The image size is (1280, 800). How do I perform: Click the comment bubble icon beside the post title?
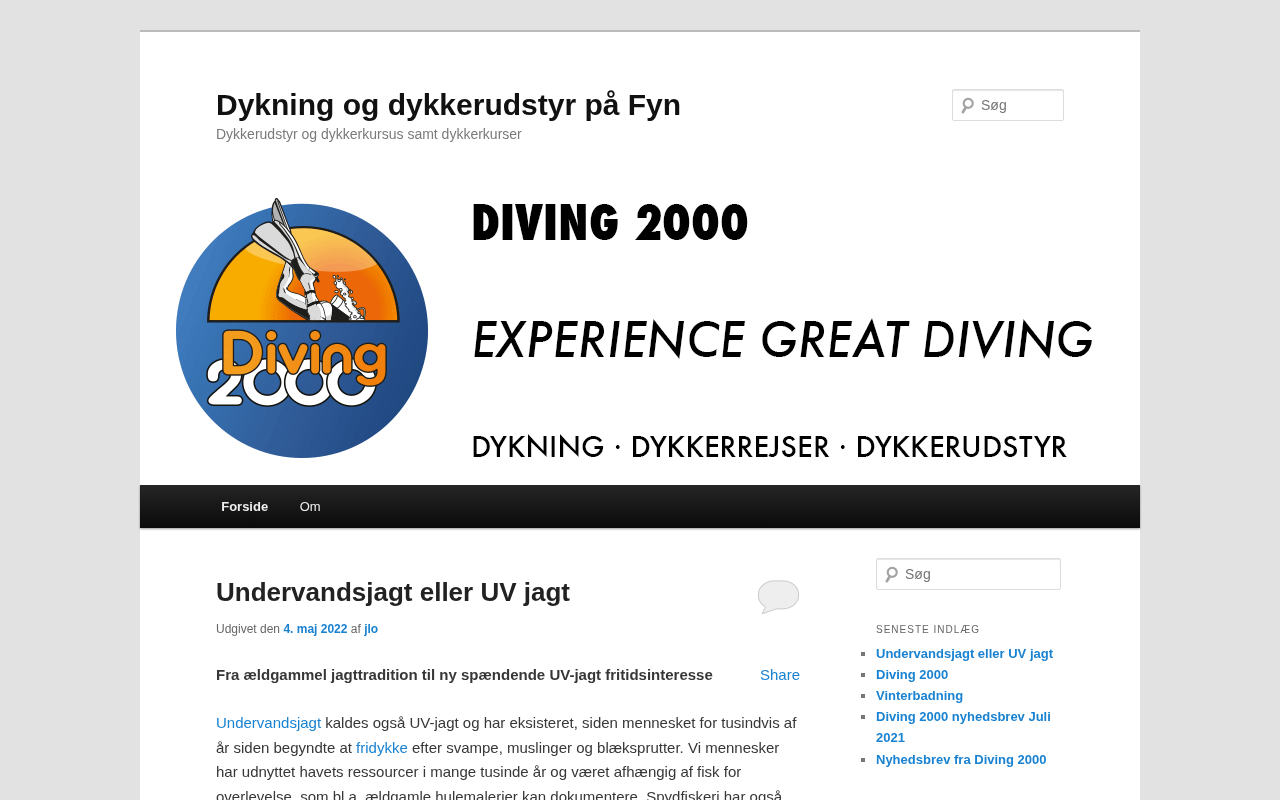point(778,596)
